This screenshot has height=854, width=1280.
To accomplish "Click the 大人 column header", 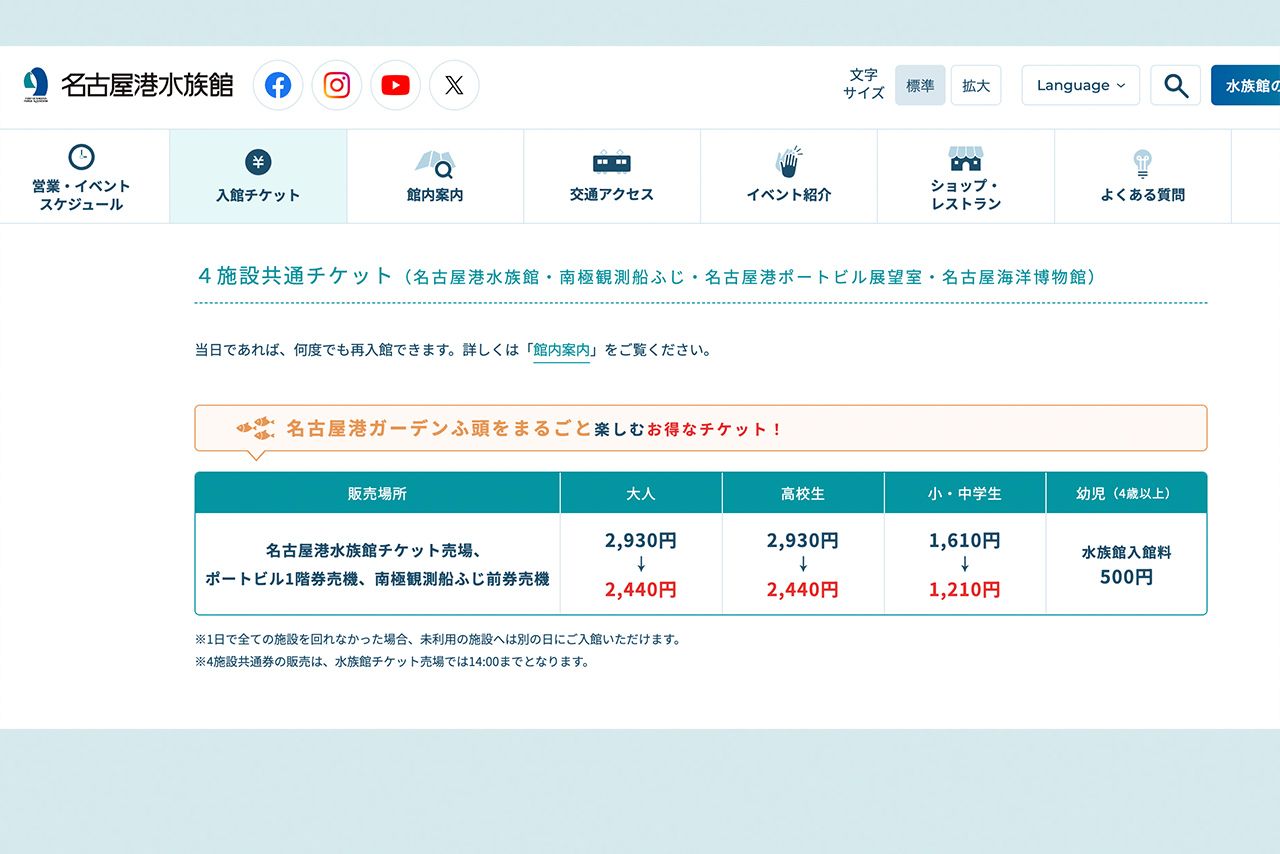I will (641, 493).
